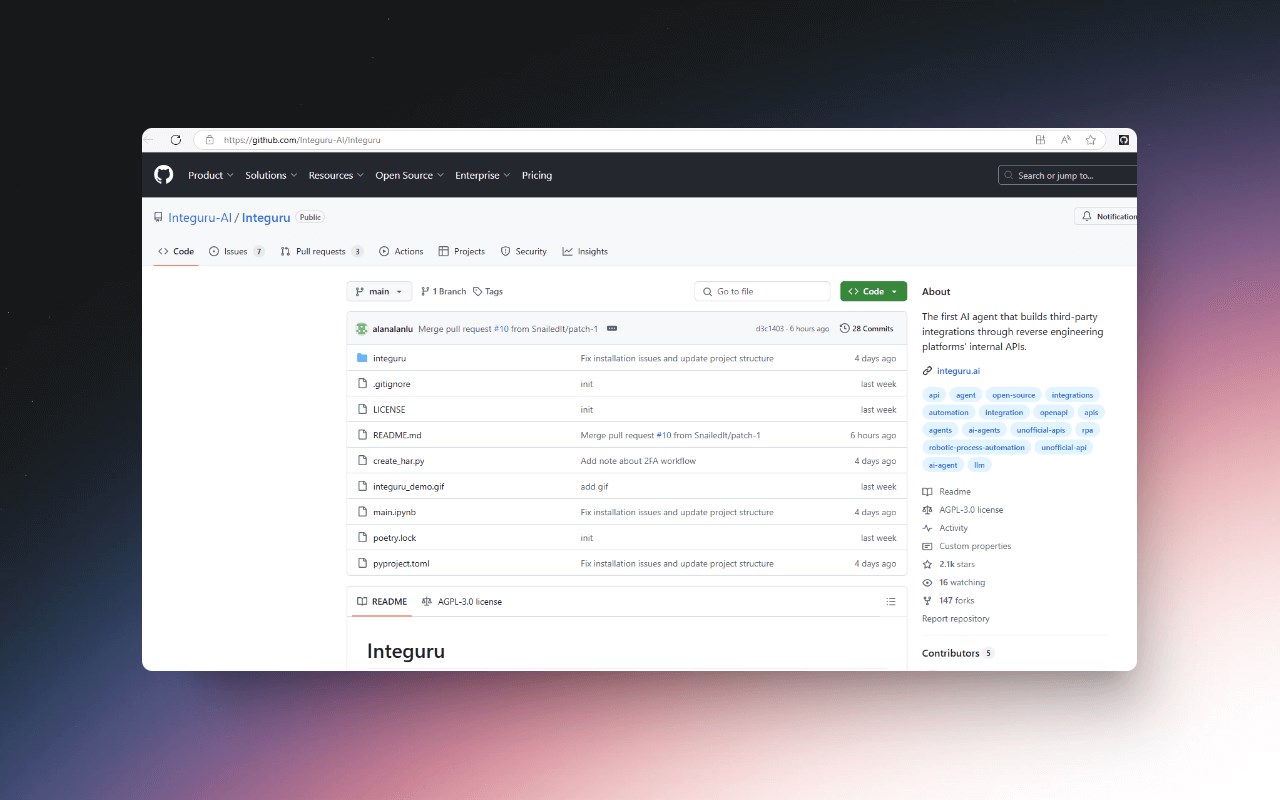Open the pull request #10 link in commit header
The width and height of the screenshot is (1280, 800).
[x=501, y=328]
